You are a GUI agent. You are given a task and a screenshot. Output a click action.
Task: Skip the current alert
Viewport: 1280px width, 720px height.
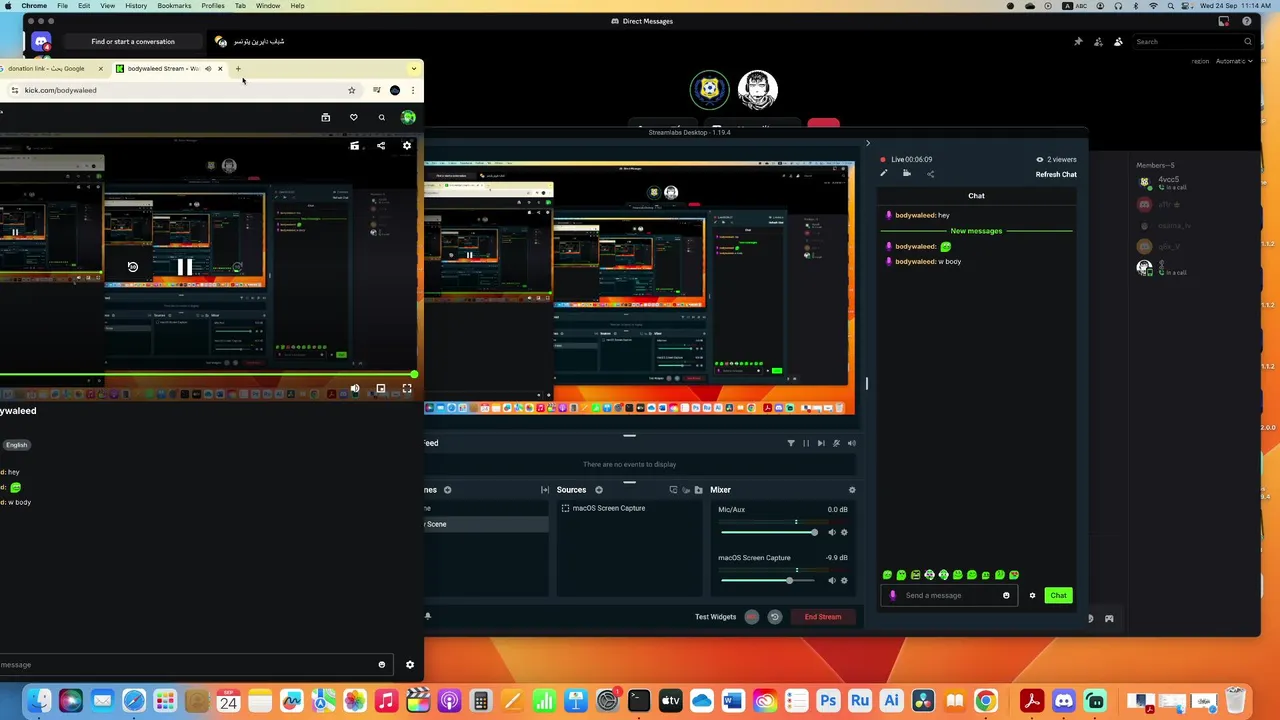click(x=821, y=443)
